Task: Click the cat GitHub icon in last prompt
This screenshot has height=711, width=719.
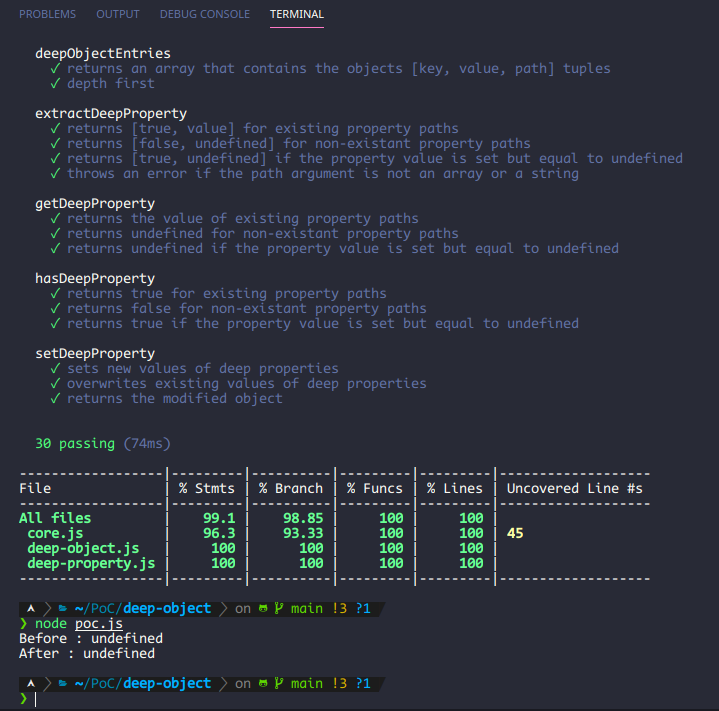Action: click(263, 683)
